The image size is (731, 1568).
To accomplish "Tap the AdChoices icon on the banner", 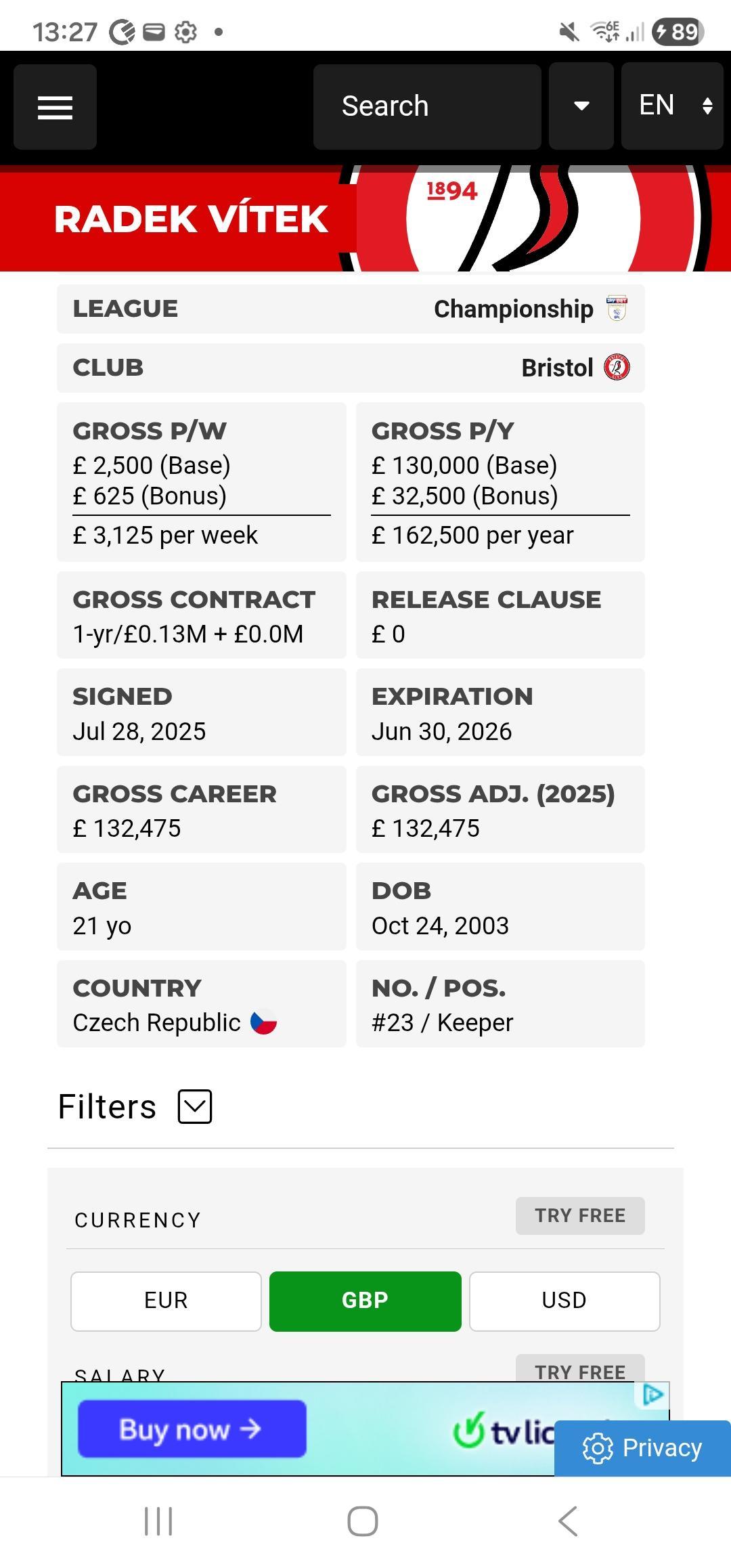I will pyautogui.click(x=652, y=1395).
